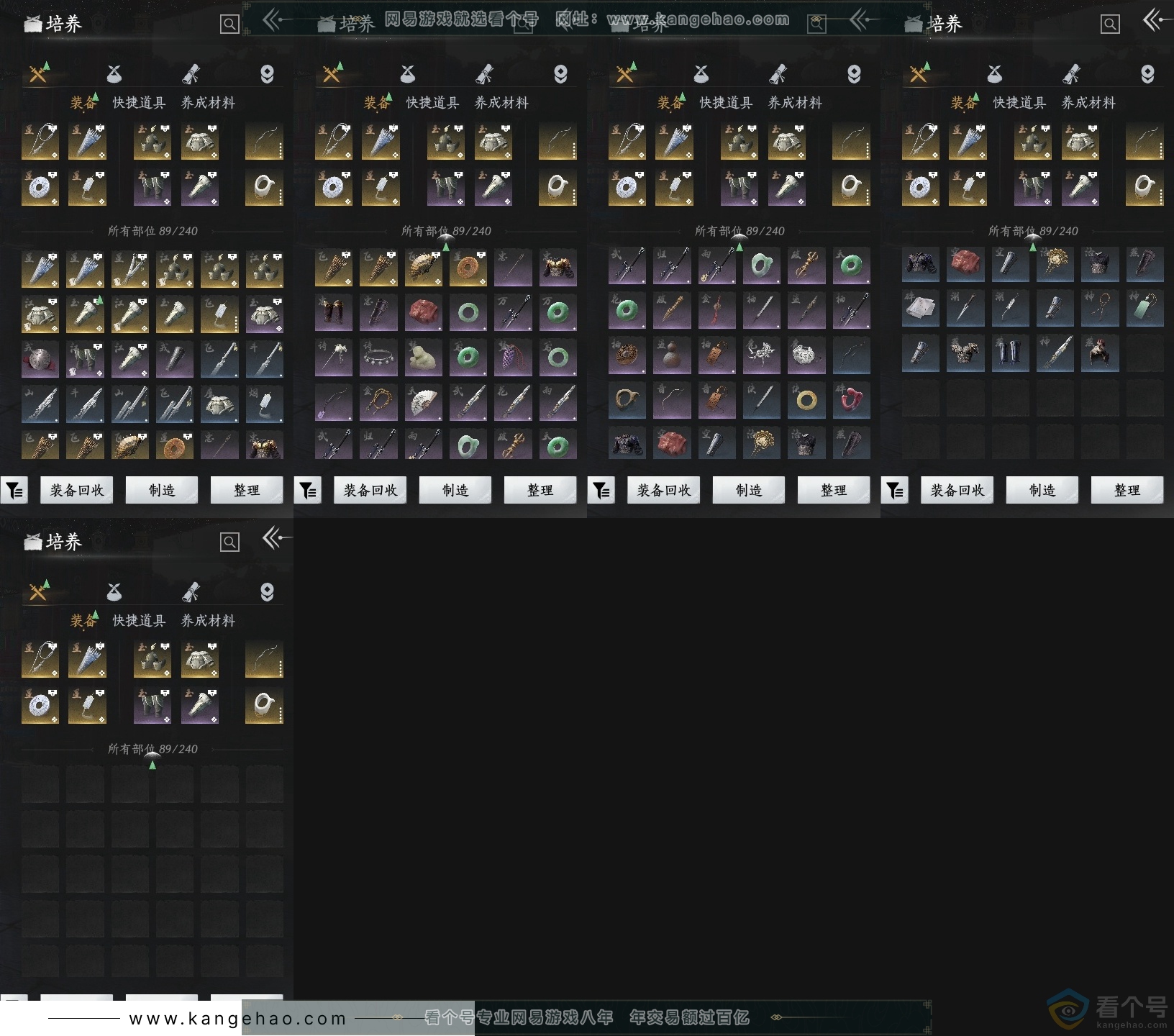
Task: Switch to 快捷道具 tab in the top-left panel
Action: (x=139, y=103)
